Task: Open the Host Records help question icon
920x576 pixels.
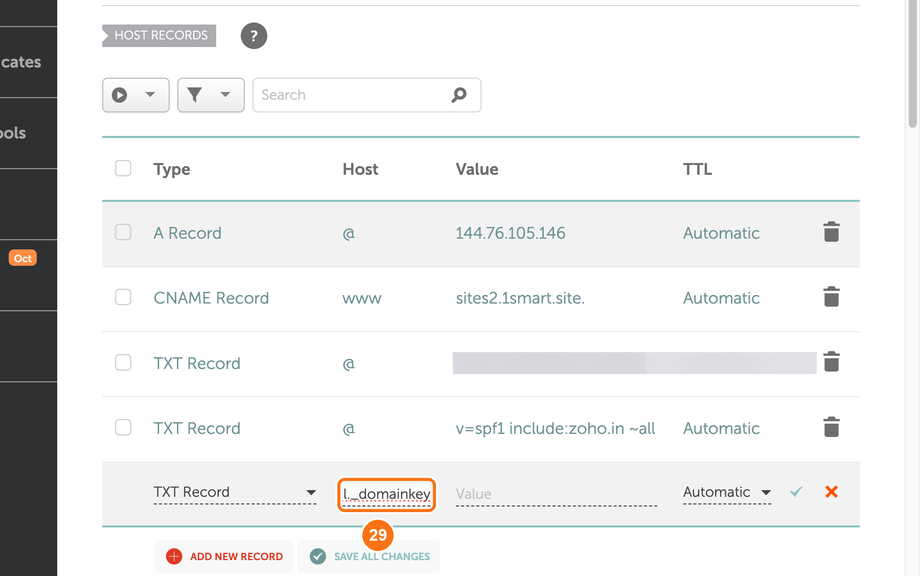Action: click(x=253, y=36)
